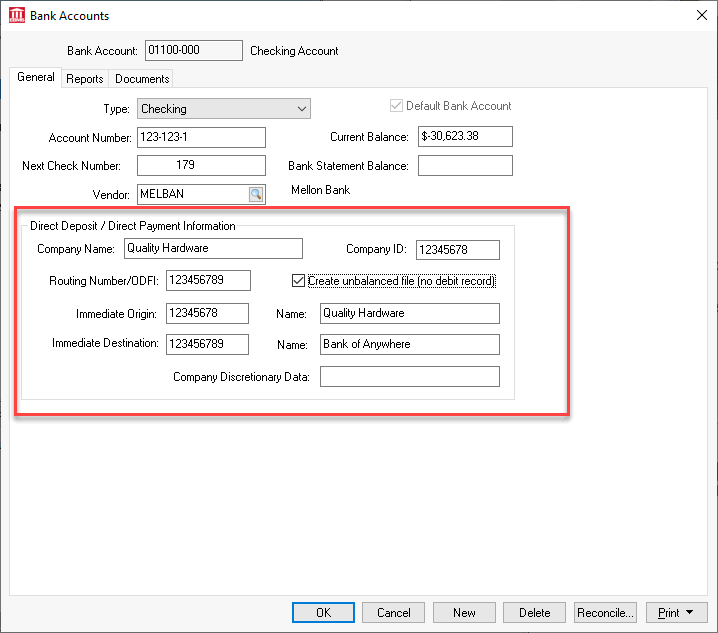This screenshot has width=718, height=633.
Task: Click the Company ID field
Action: point(458,250)
